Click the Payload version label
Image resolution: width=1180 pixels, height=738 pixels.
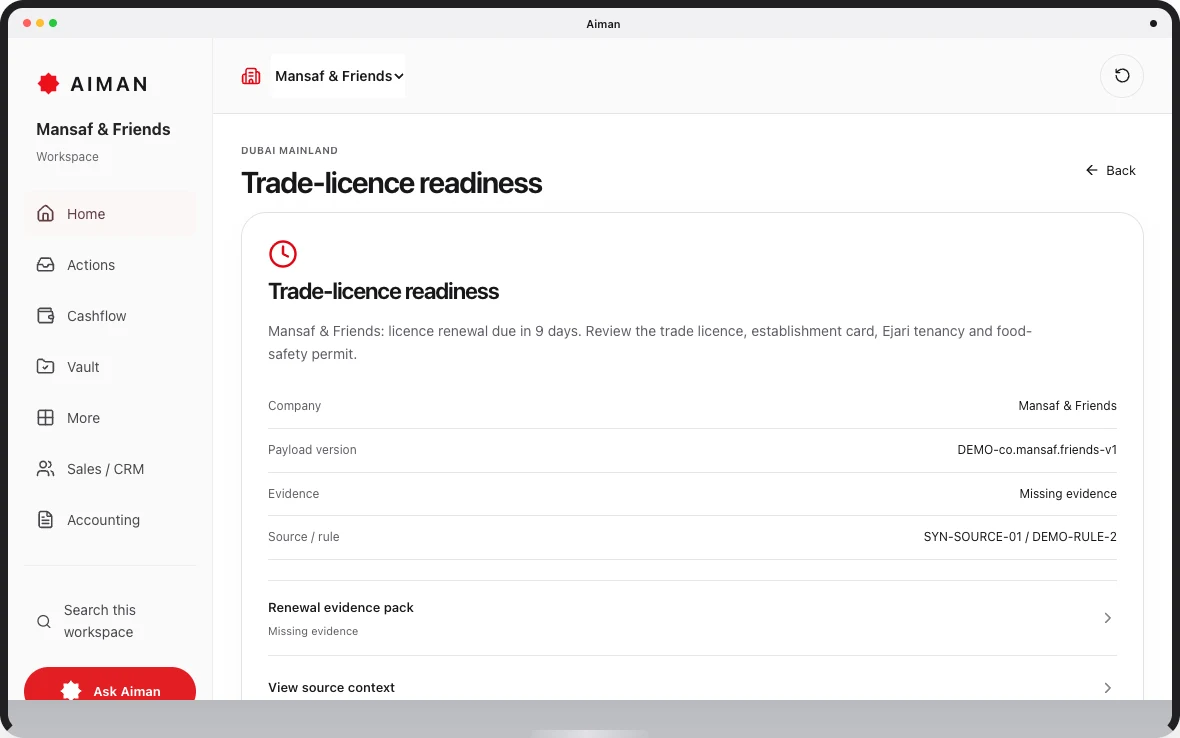click(312, 450)
